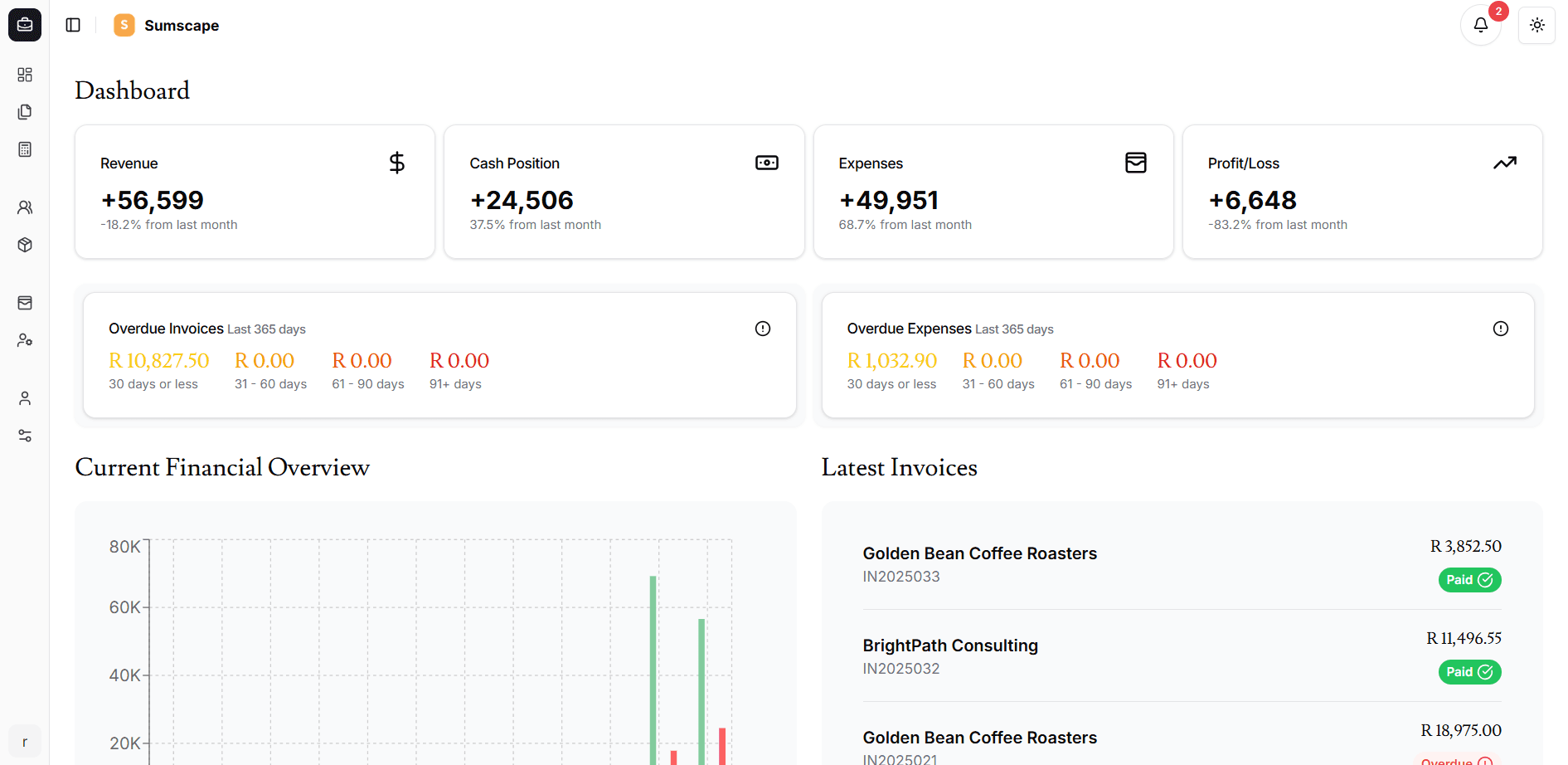The width and height of the screenshot is (1568, 765).
Task: Open the Golden Bean Coffee Roasters IN2025033 row
Action: (x=1182, y=564)
